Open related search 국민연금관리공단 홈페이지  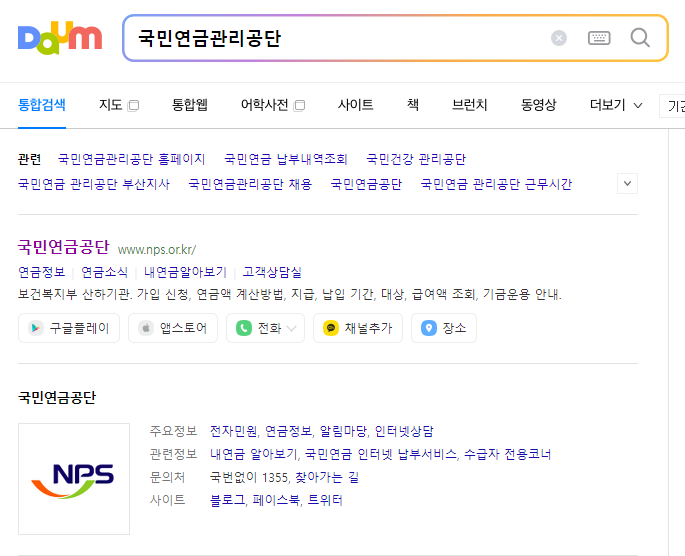[x=131, y=159]
